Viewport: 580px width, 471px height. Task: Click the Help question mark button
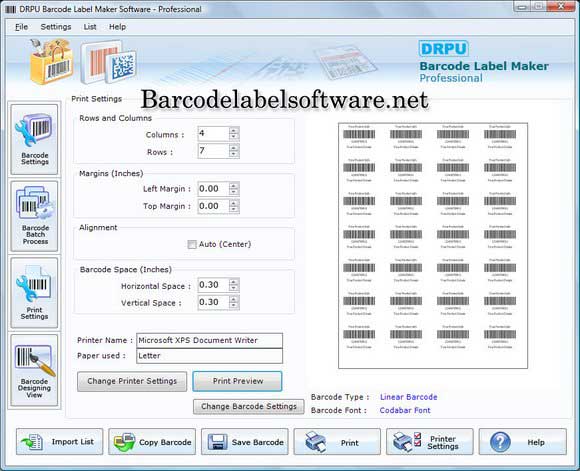pos(522,442)
